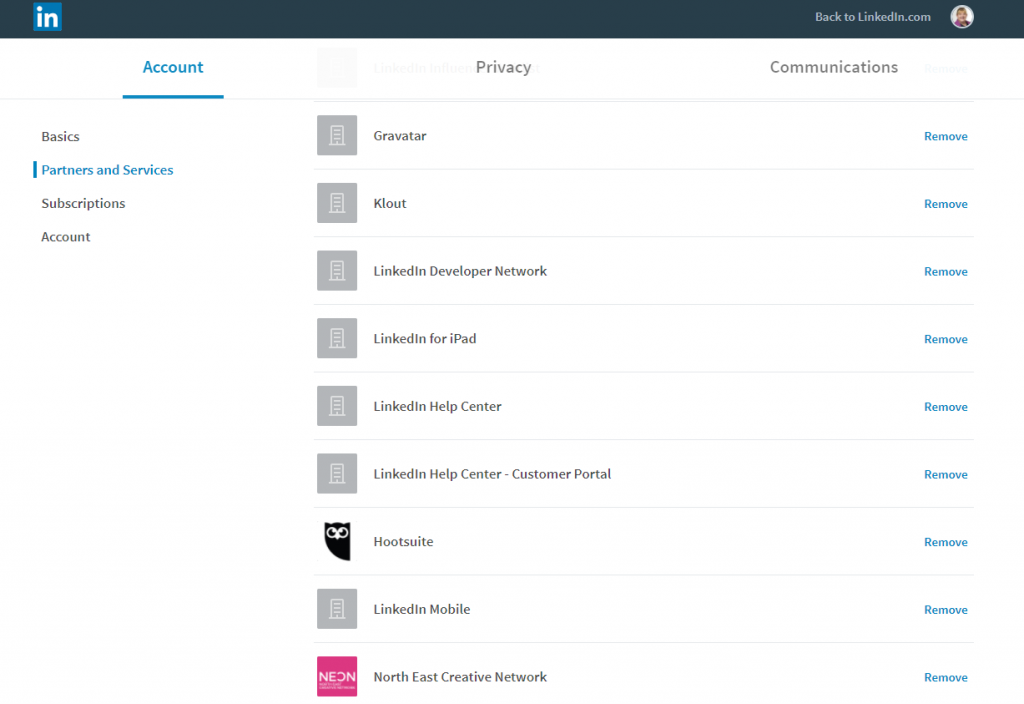Select the LinkedIn for iPad icon

pos(337,338)
